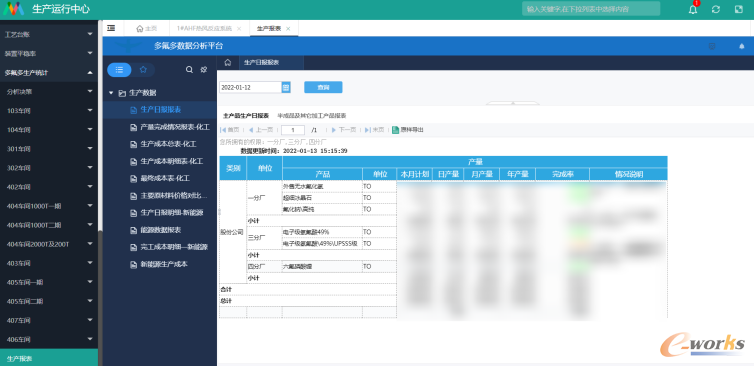Image resolution: width=755 pixels, height=367 pixels.
Task: Collapse the 生产数据 tree folder arrow
Action: [x=111, y=93]
